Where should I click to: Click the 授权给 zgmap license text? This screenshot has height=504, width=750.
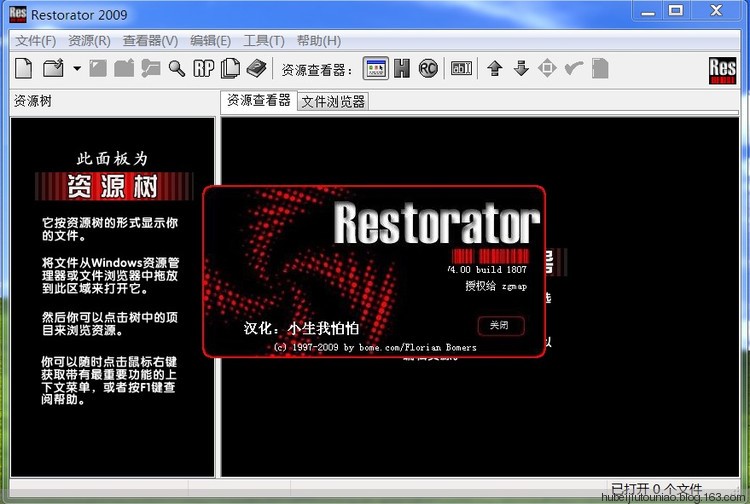[496, 286]
